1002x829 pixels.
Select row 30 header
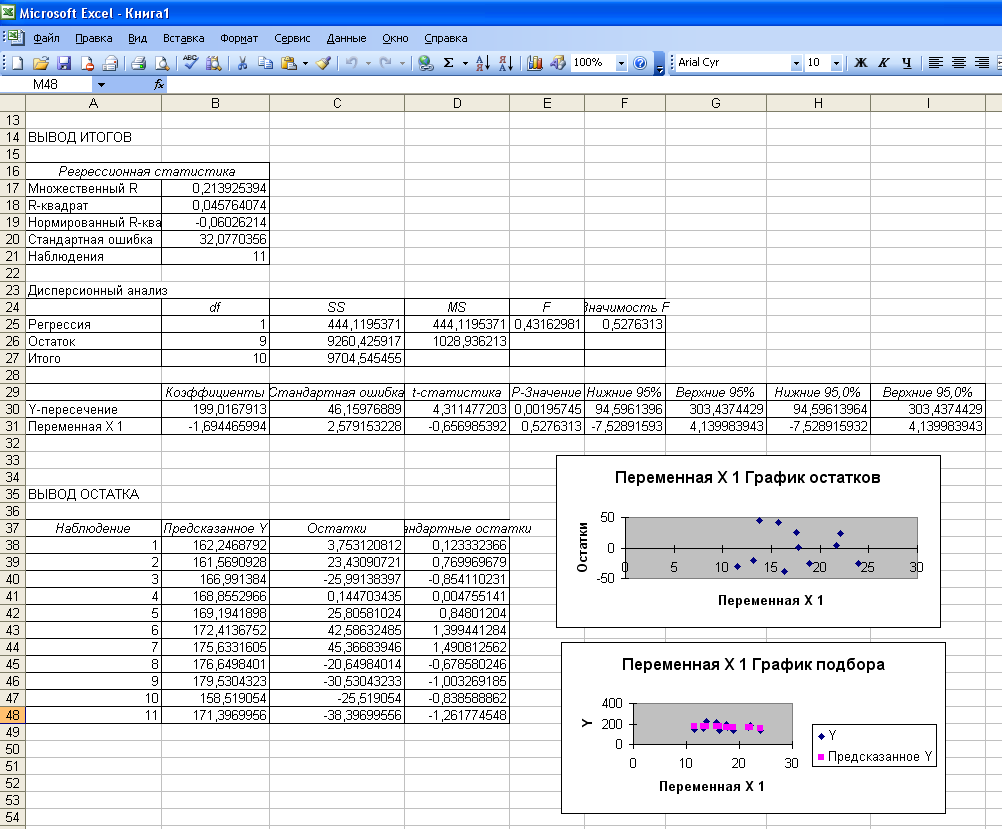(x=12, y=409)
